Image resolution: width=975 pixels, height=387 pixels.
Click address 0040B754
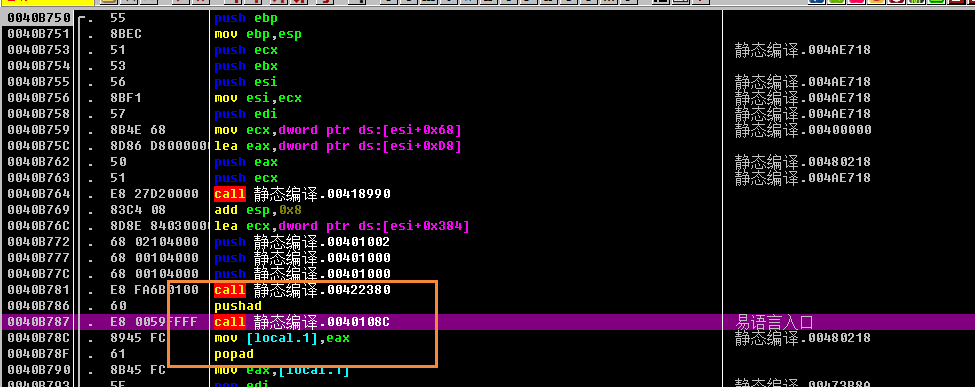click(39, 66)
